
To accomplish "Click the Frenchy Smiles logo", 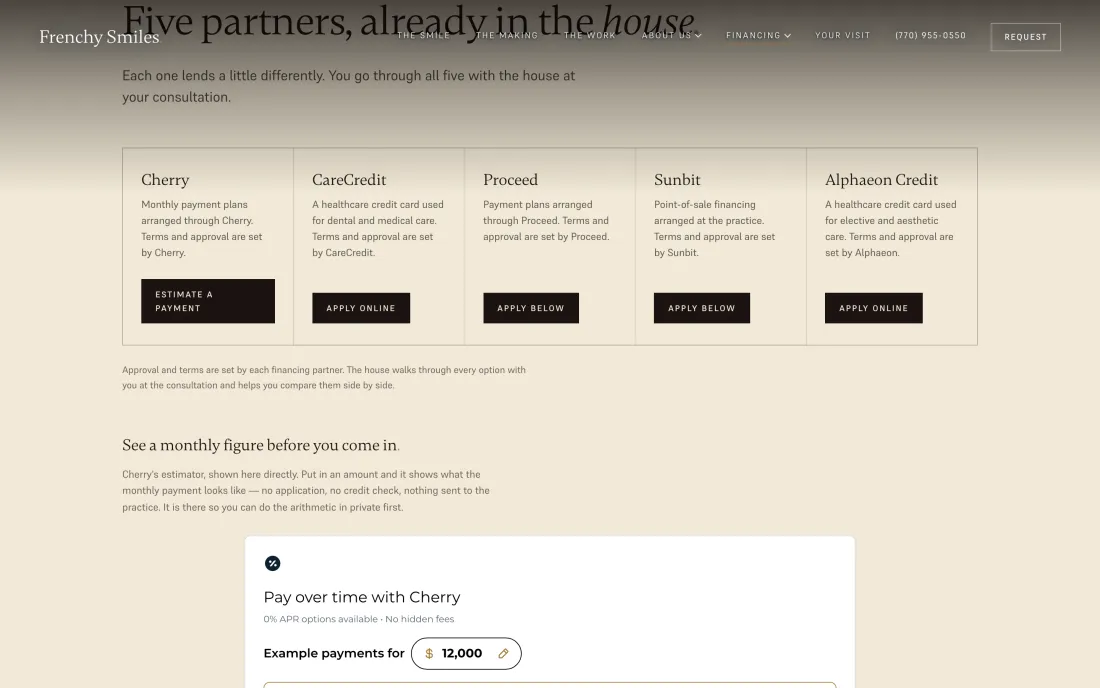I will pos(99,36).
